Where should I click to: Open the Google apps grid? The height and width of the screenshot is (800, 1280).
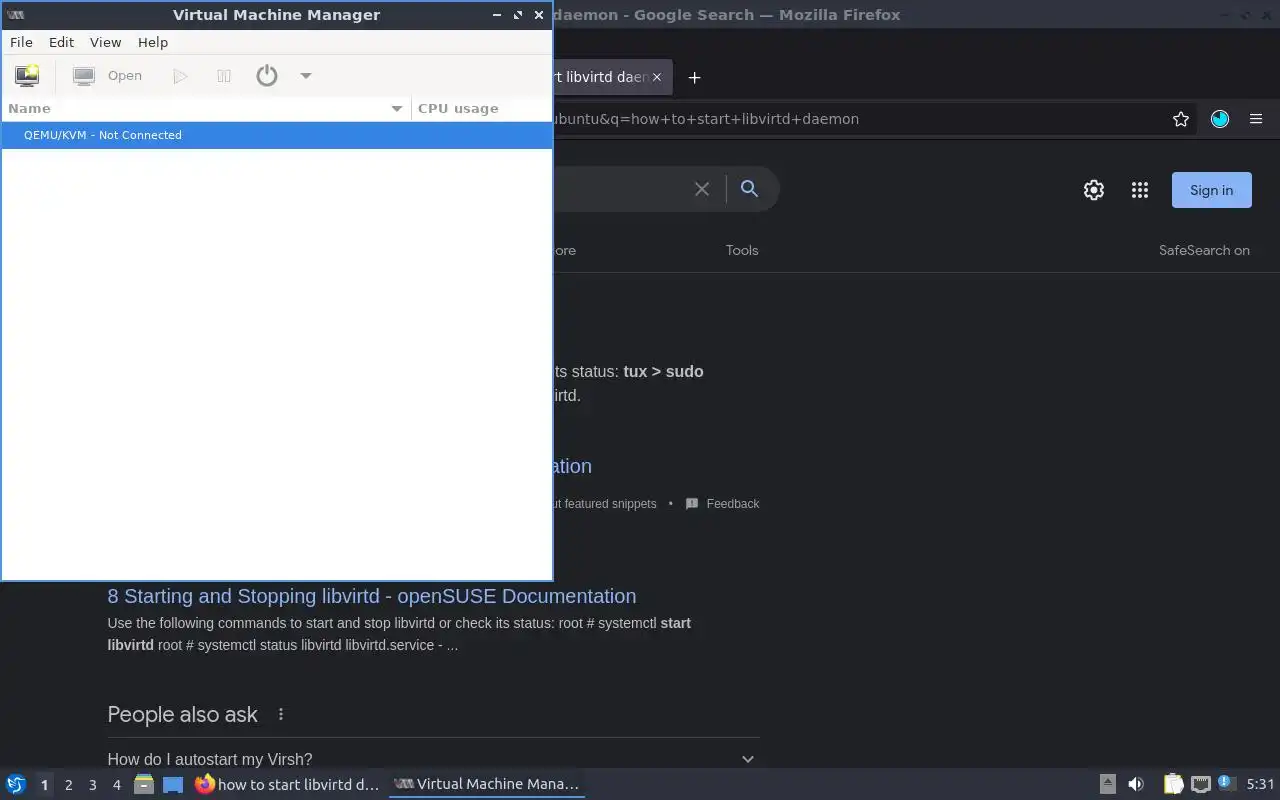coord(1140,190)
